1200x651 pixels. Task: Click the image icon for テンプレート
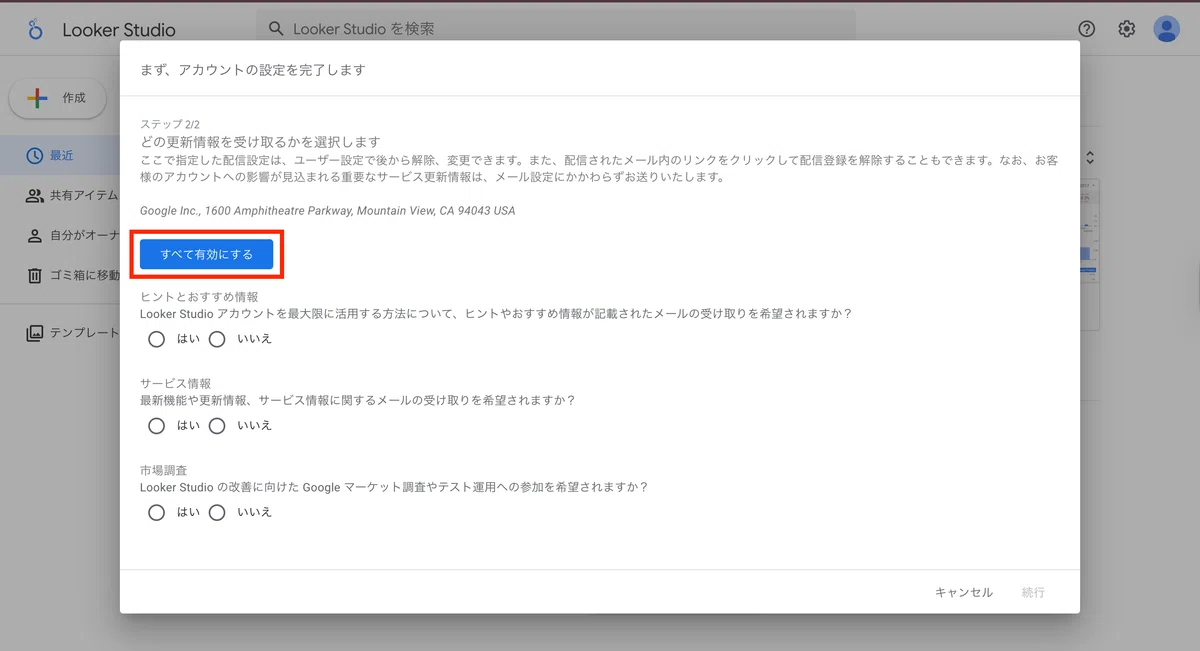pyautogui.click(x=35, y=333)
